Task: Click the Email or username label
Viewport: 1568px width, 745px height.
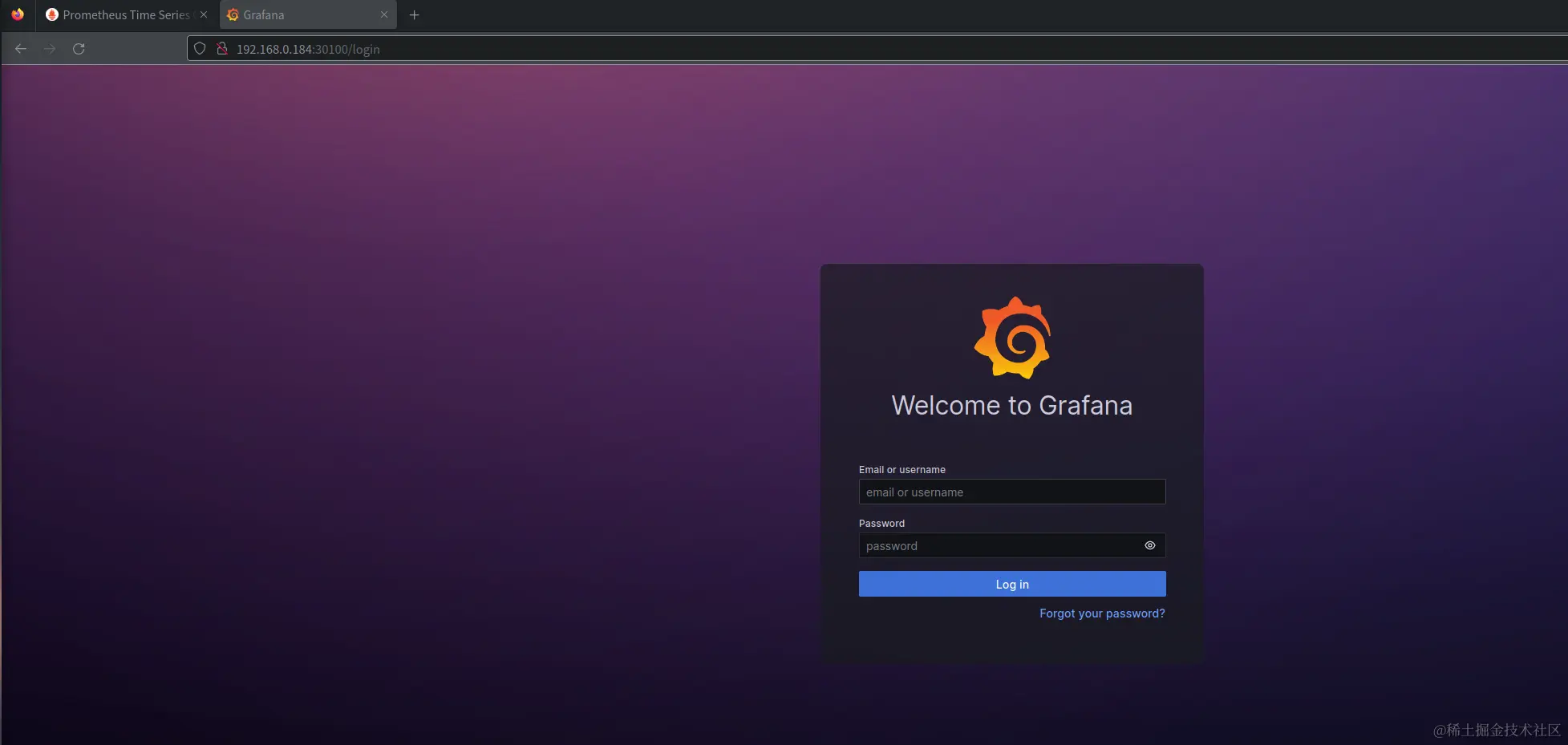Action: 902,470
